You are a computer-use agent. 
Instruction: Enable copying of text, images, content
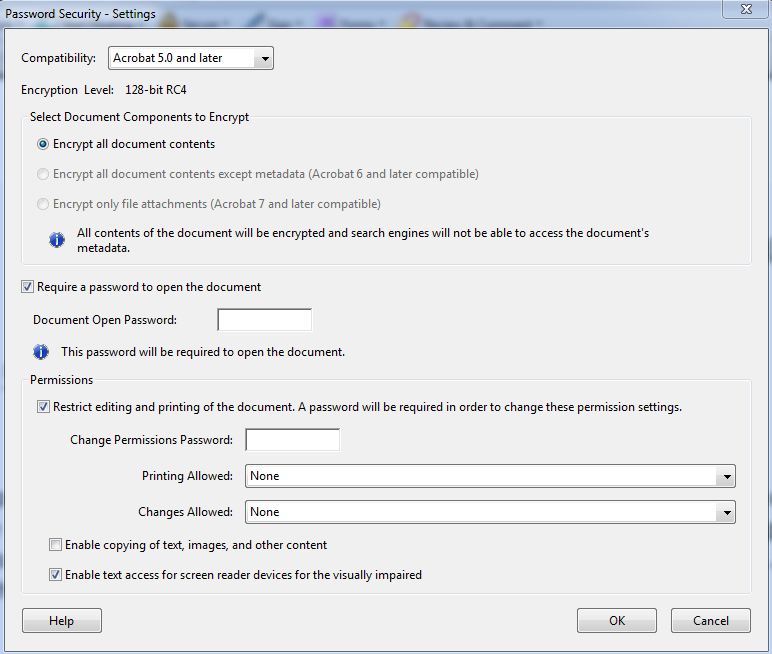point(55,545)
